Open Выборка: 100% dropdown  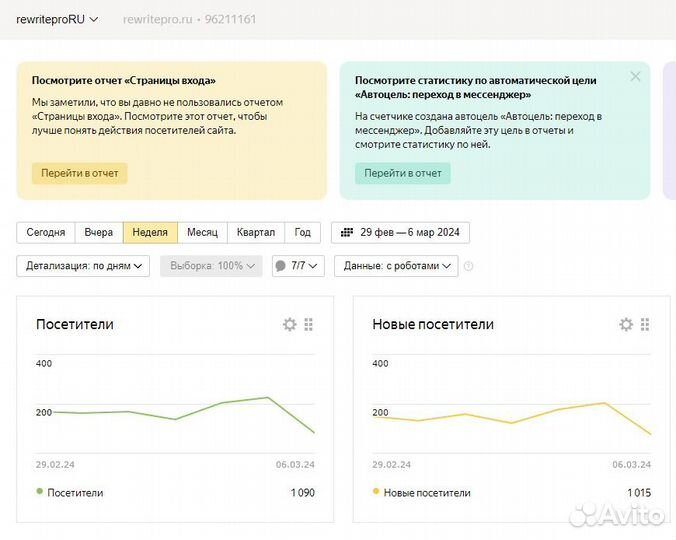(211, 266)
